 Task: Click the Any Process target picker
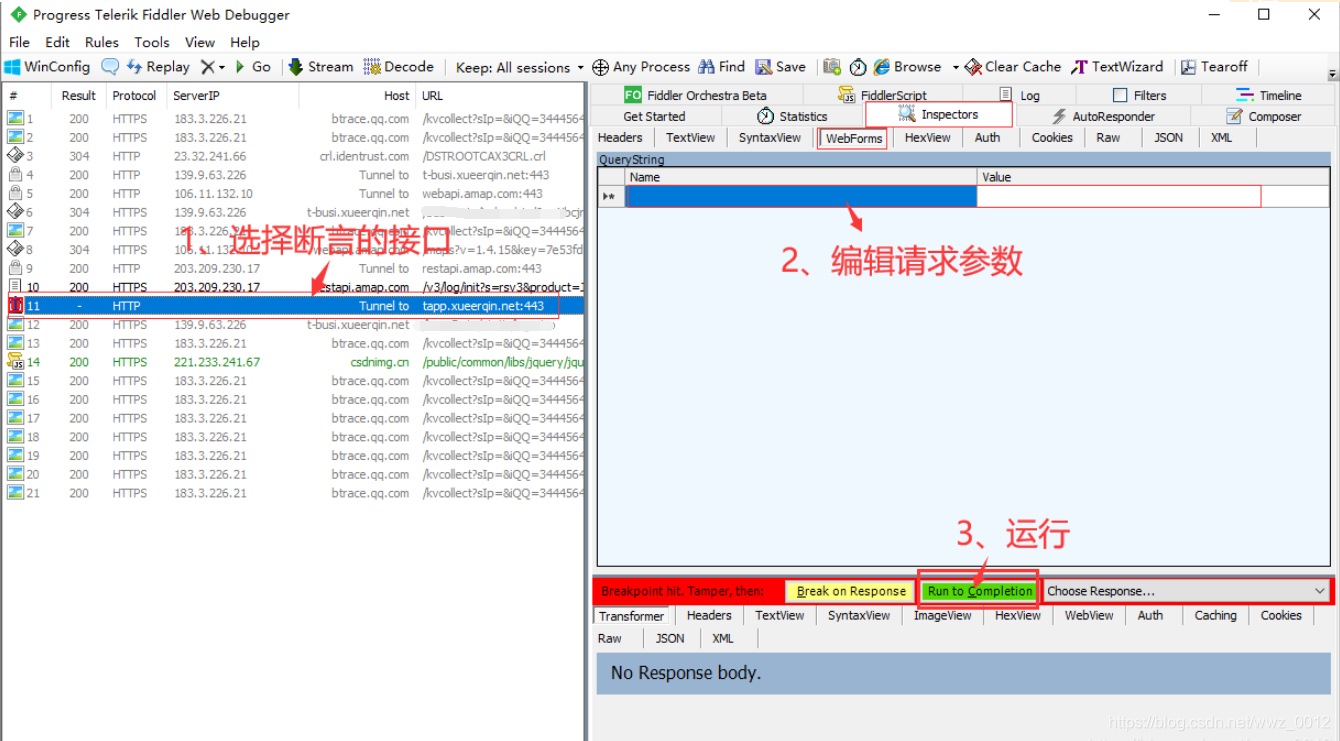[641, 67]
